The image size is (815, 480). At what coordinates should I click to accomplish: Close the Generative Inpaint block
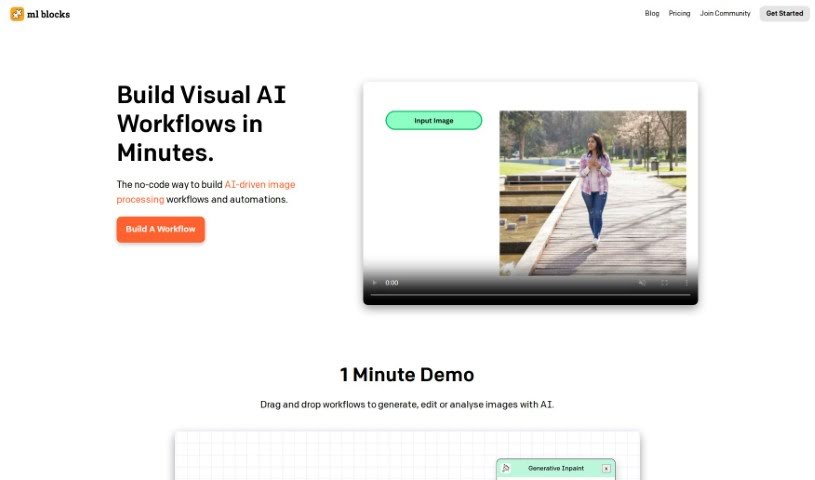click(606, 468)
